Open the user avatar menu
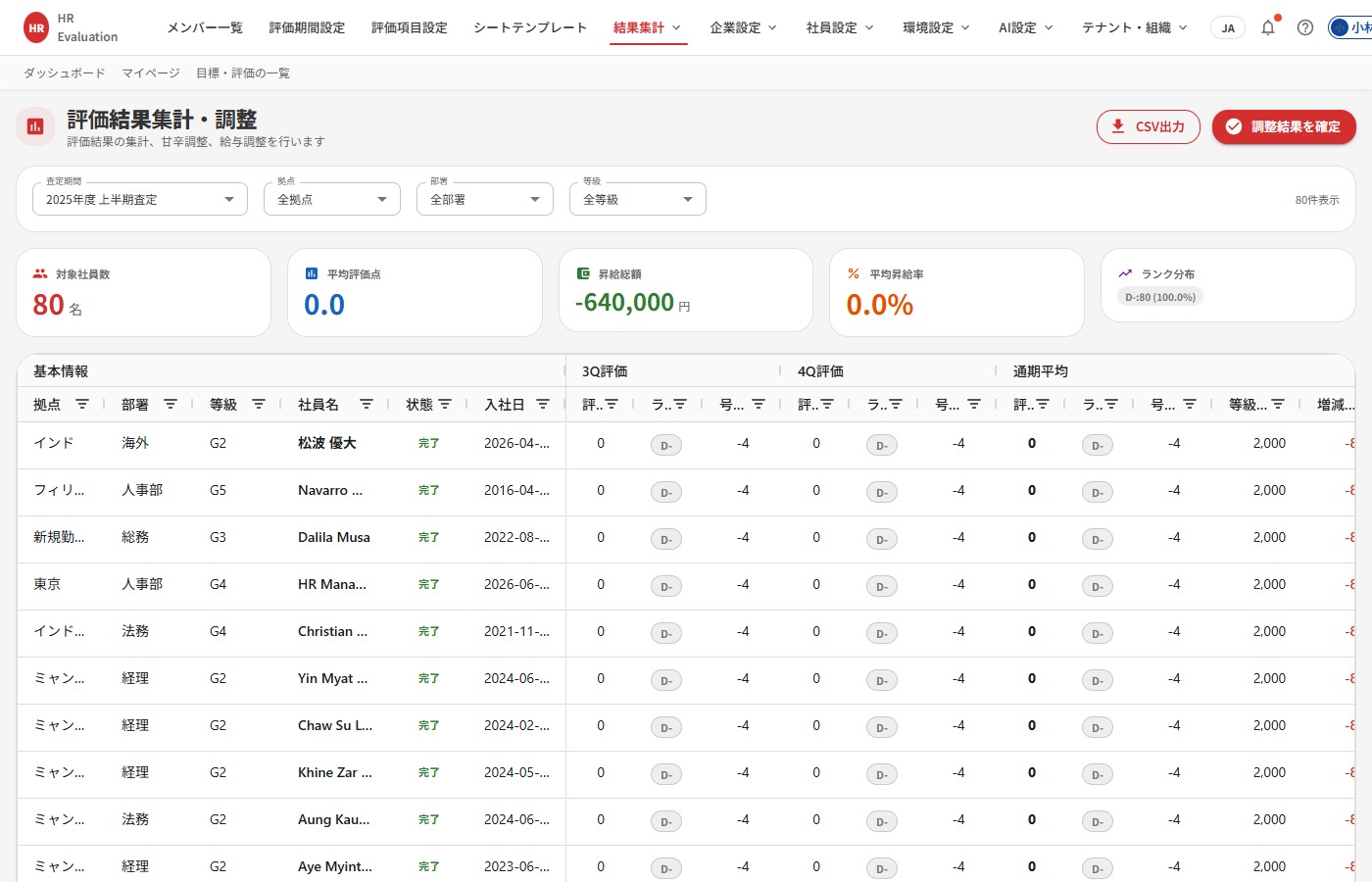The width and height of the screenshot is (1372, 882). 1349,27
